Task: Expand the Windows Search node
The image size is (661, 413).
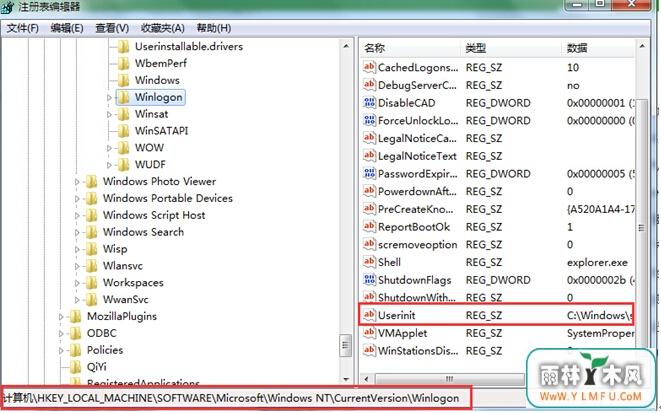Action: pos(77,232)
